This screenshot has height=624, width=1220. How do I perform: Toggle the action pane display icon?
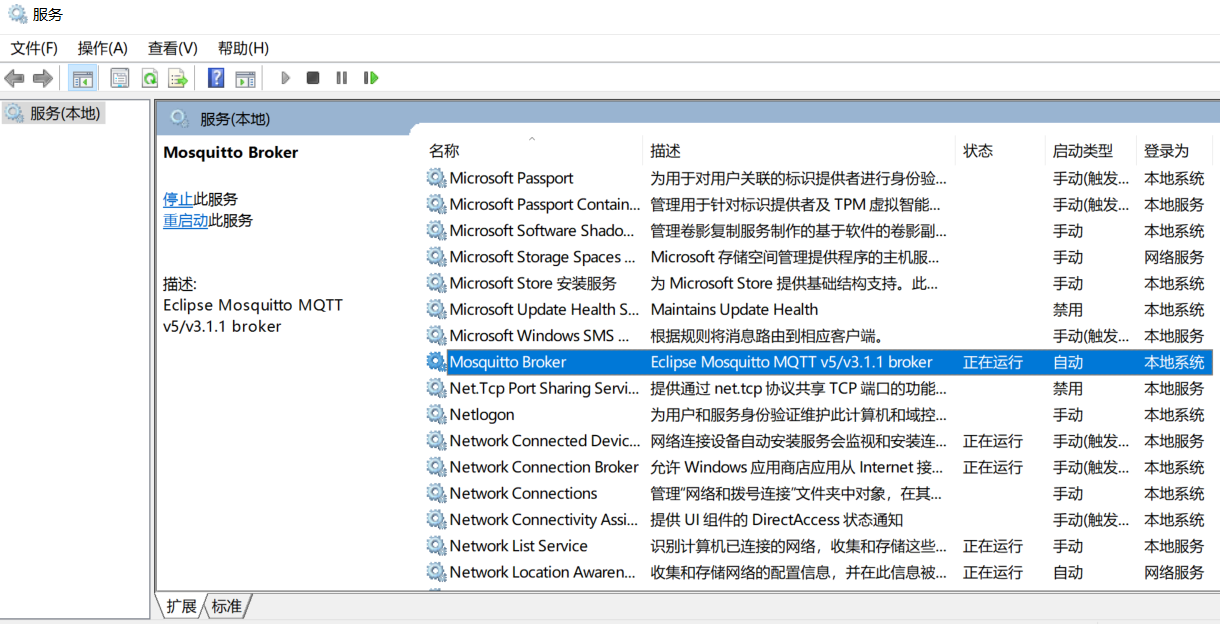(246, 78)
